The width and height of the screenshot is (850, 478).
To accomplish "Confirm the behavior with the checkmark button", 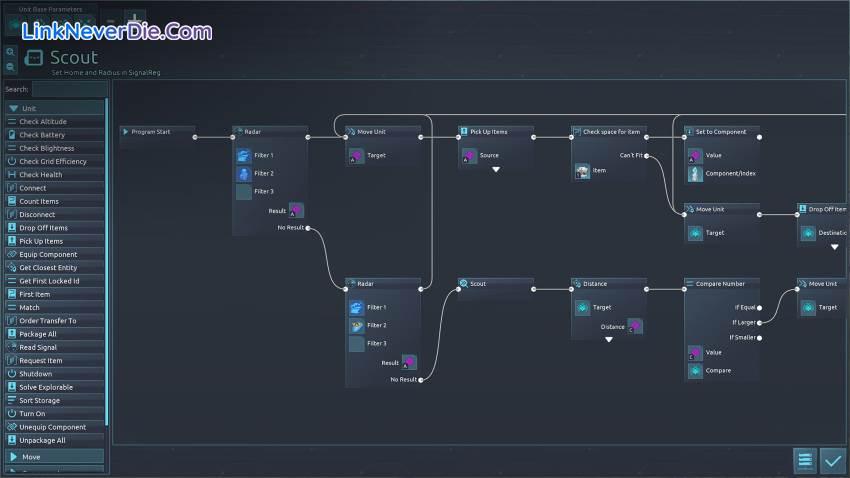I will point(832,460).
